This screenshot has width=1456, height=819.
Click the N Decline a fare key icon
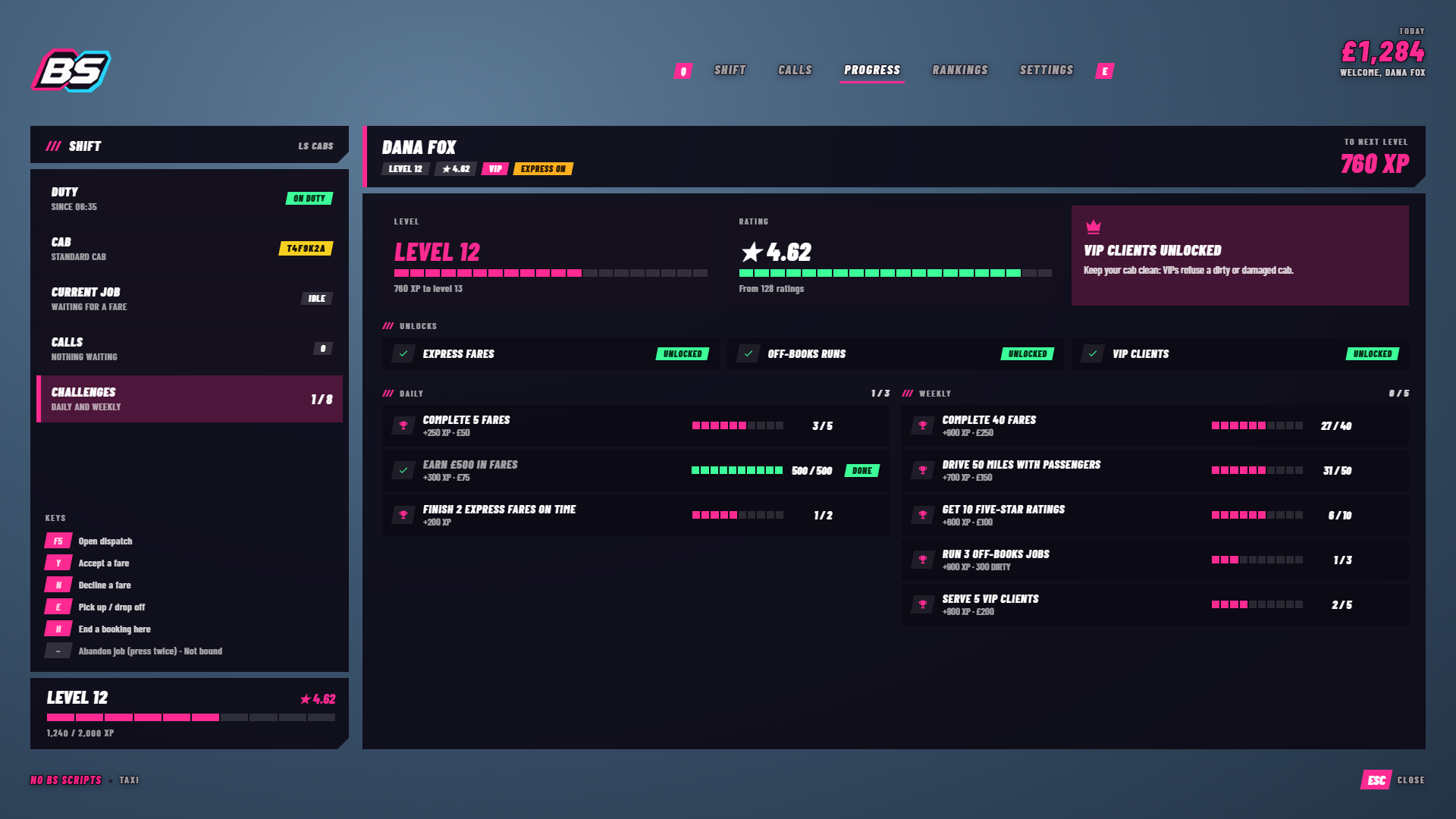pyautogui.click(x=58, y=585)
